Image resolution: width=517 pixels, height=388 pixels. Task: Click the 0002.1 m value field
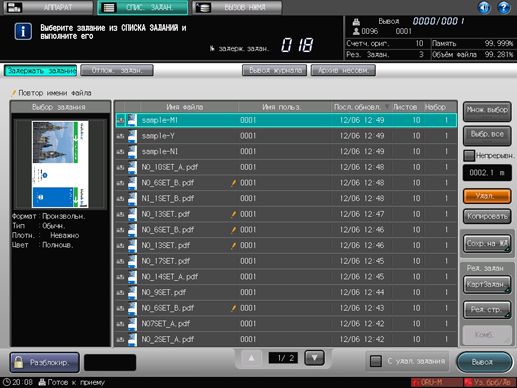tap(487, 173)
